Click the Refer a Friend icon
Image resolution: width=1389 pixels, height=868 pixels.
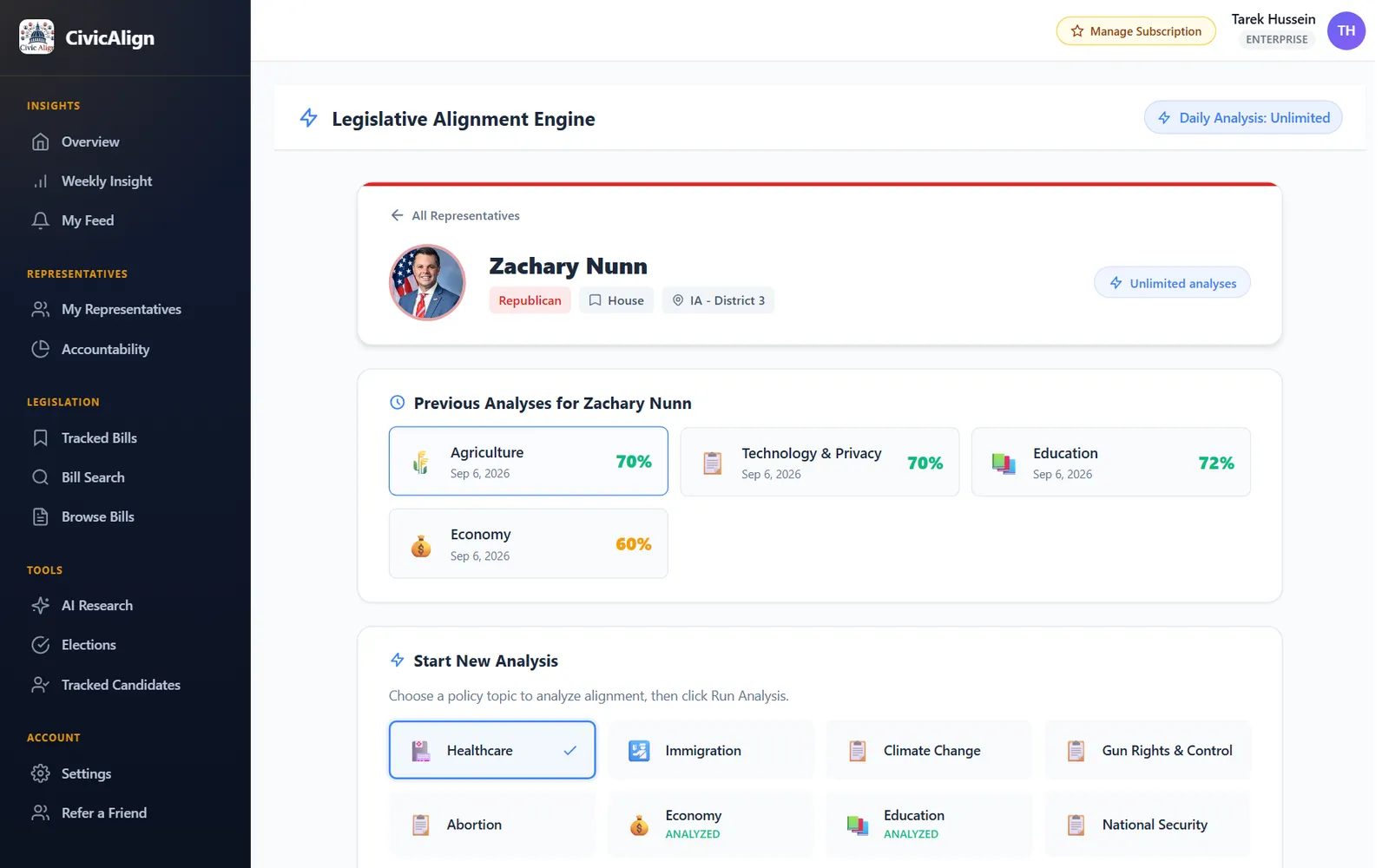(40, 813)
